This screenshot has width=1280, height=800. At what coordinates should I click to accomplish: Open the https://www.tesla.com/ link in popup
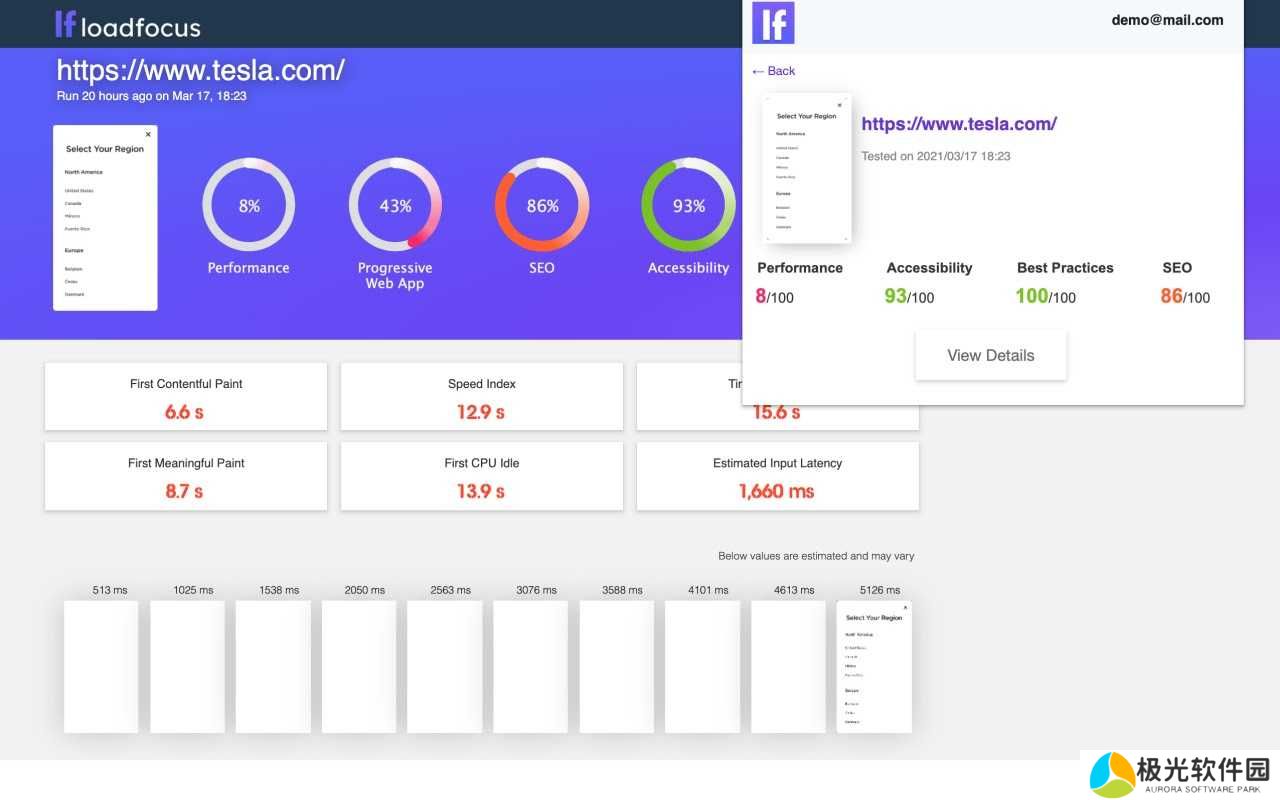[x=959, y=124]
